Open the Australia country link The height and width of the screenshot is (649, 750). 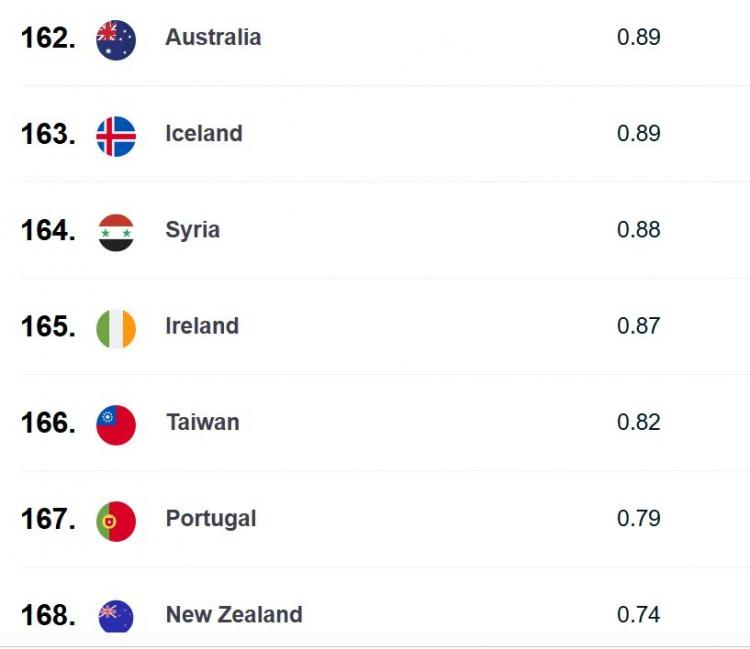point(213,37)
